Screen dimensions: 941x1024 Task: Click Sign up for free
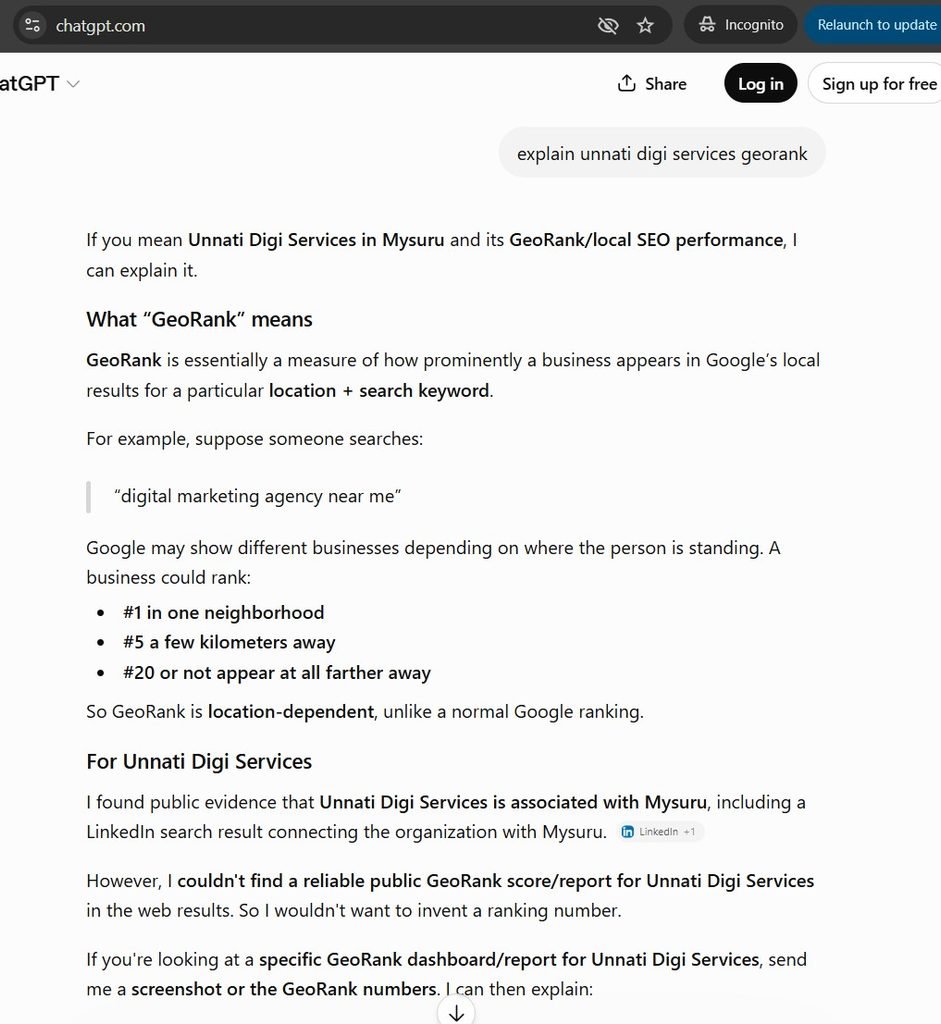875,84
